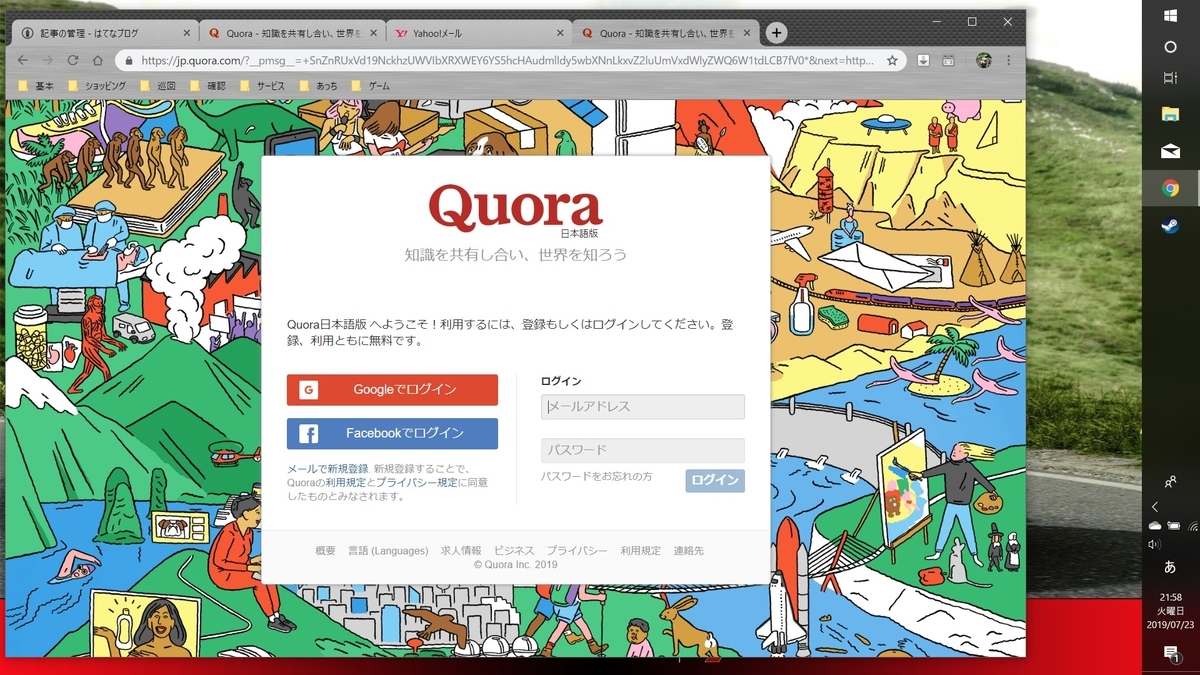This screenshot has width=1200, height=675.
Task: Click the メールで新規登録 link
Action: tap(328, 469)
